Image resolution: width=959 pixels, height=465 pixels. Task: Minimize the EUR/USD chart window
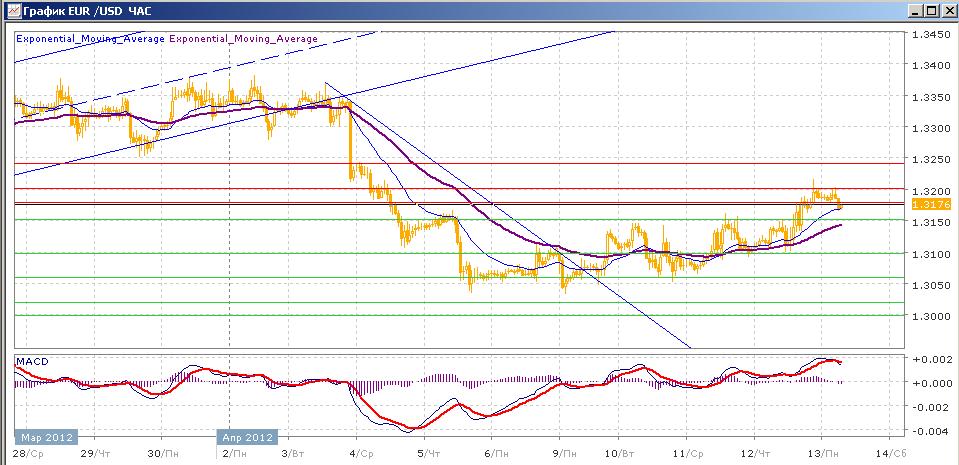[915, 11]
